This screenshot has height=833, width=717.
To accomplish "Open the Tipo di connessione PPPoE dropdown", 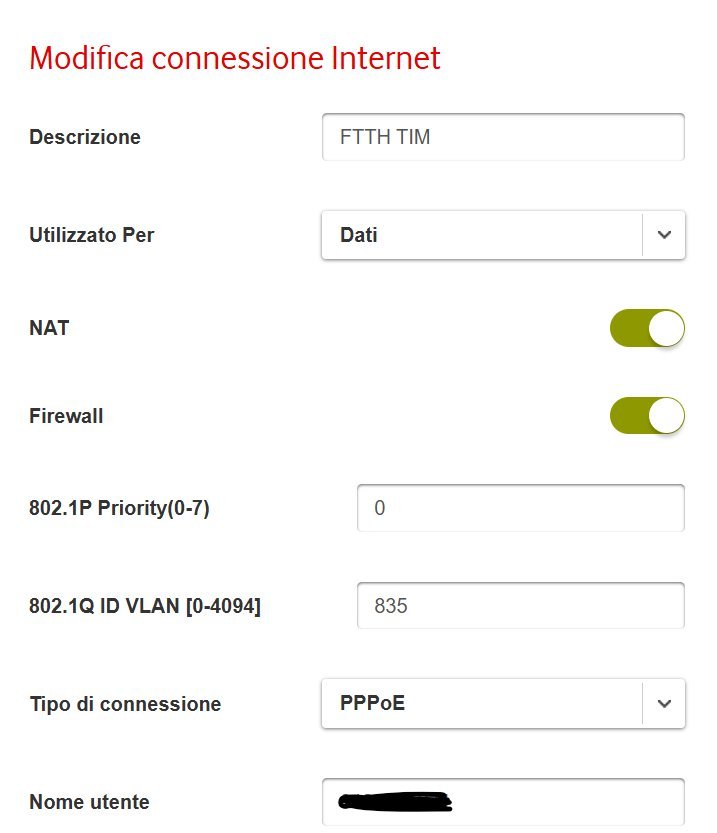I will 481,704.
